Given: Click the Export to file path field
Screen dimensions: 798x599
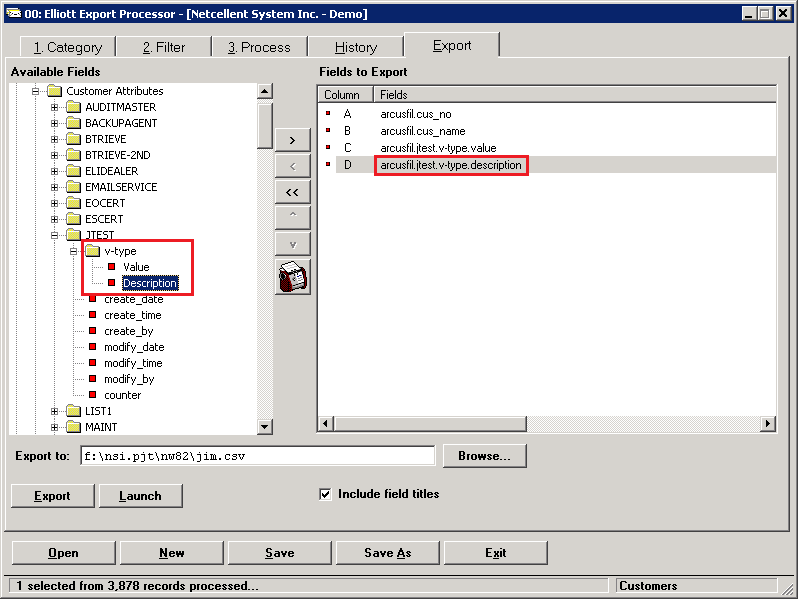Looking at the screenshot, I should [x=258, y=455].
